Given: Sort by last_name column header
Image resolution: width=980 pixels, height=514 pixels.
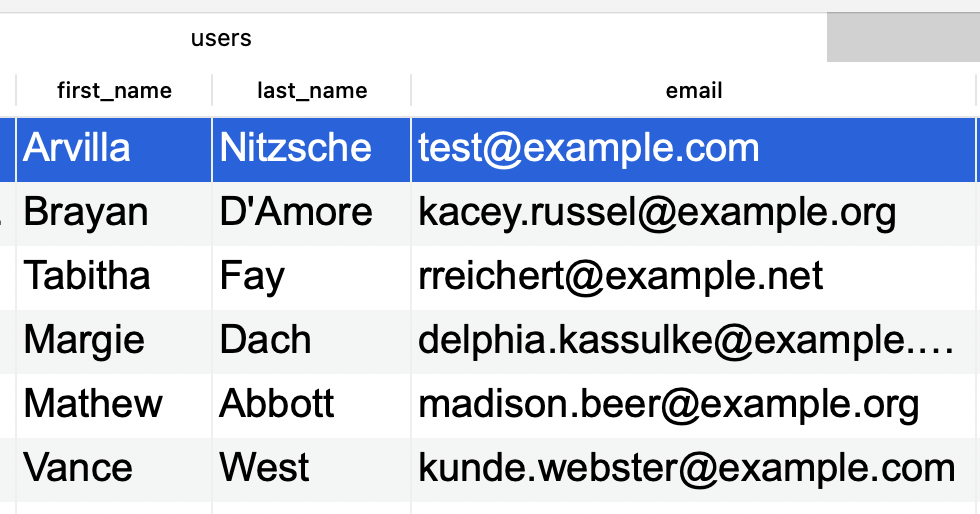Looking at the screenshot, I should (312, 91).
